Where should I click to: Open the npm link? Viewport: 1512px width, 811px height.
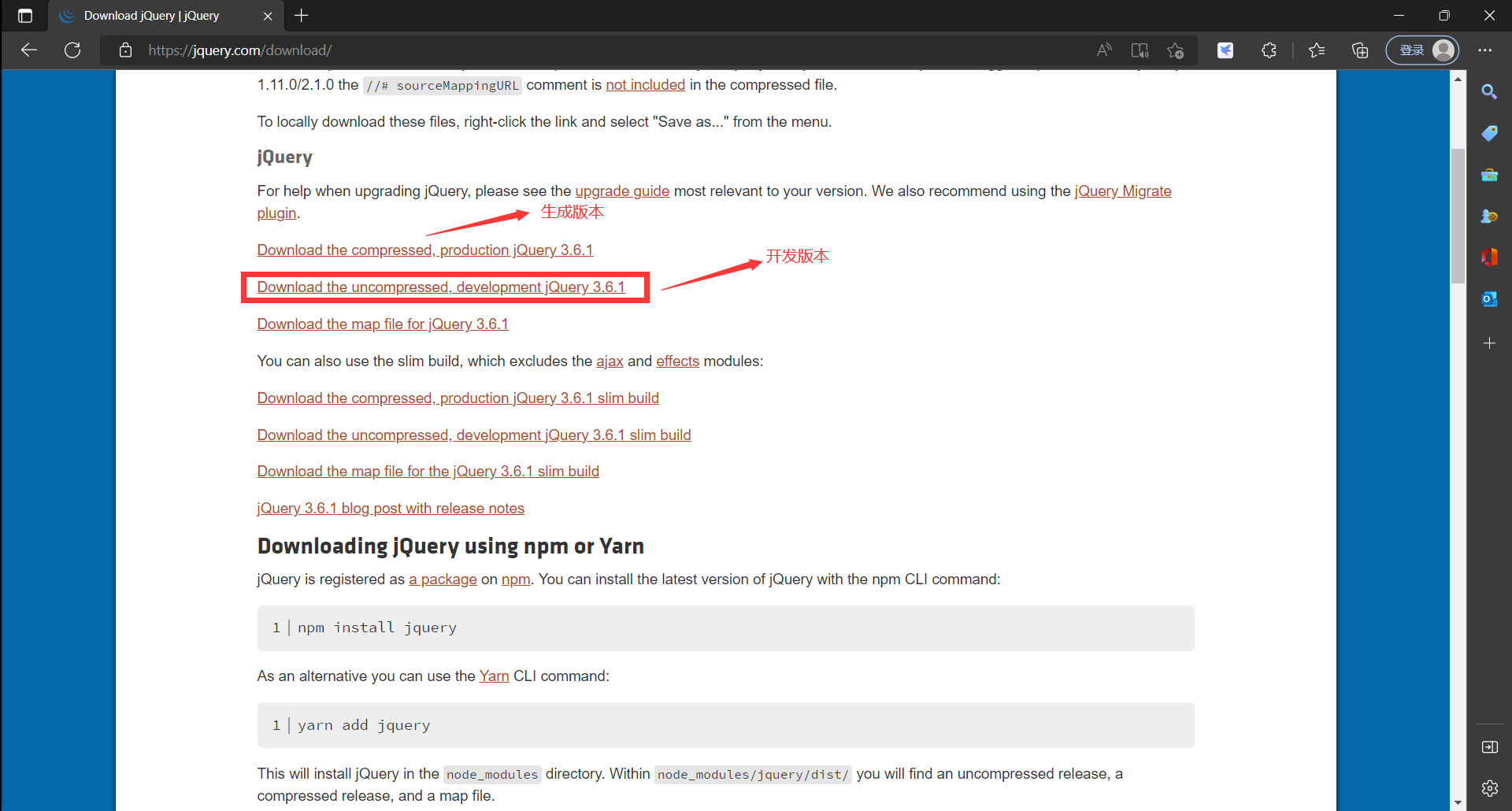(516, 580)
